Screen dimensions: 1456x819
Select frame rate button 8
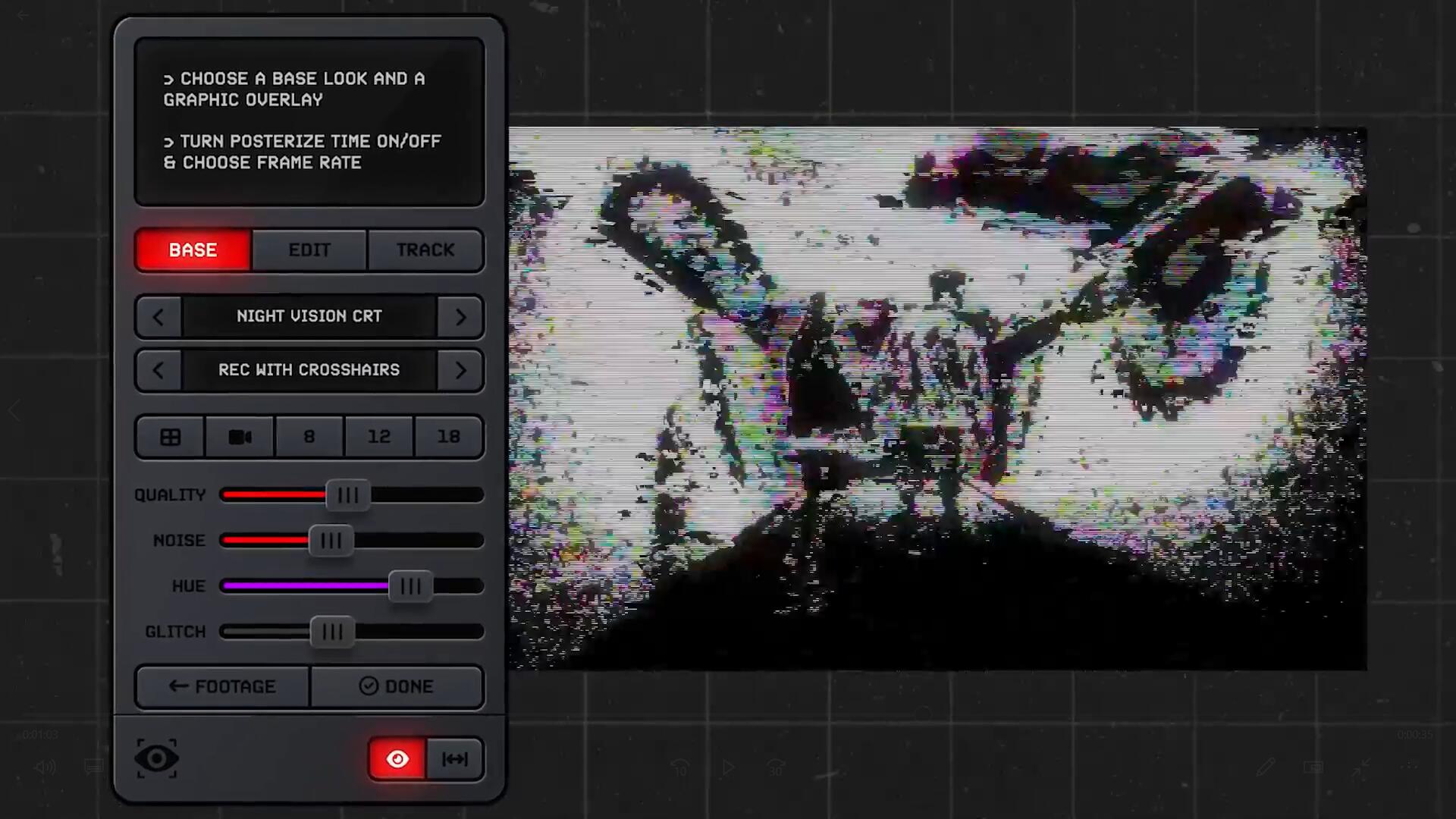pyautogui.click(x=308, y=436)
